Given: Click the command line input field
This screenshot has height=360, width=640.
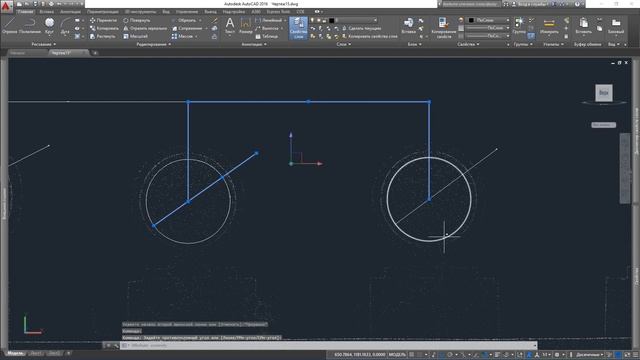Looking at the screenshot, I should coord(329,345).
